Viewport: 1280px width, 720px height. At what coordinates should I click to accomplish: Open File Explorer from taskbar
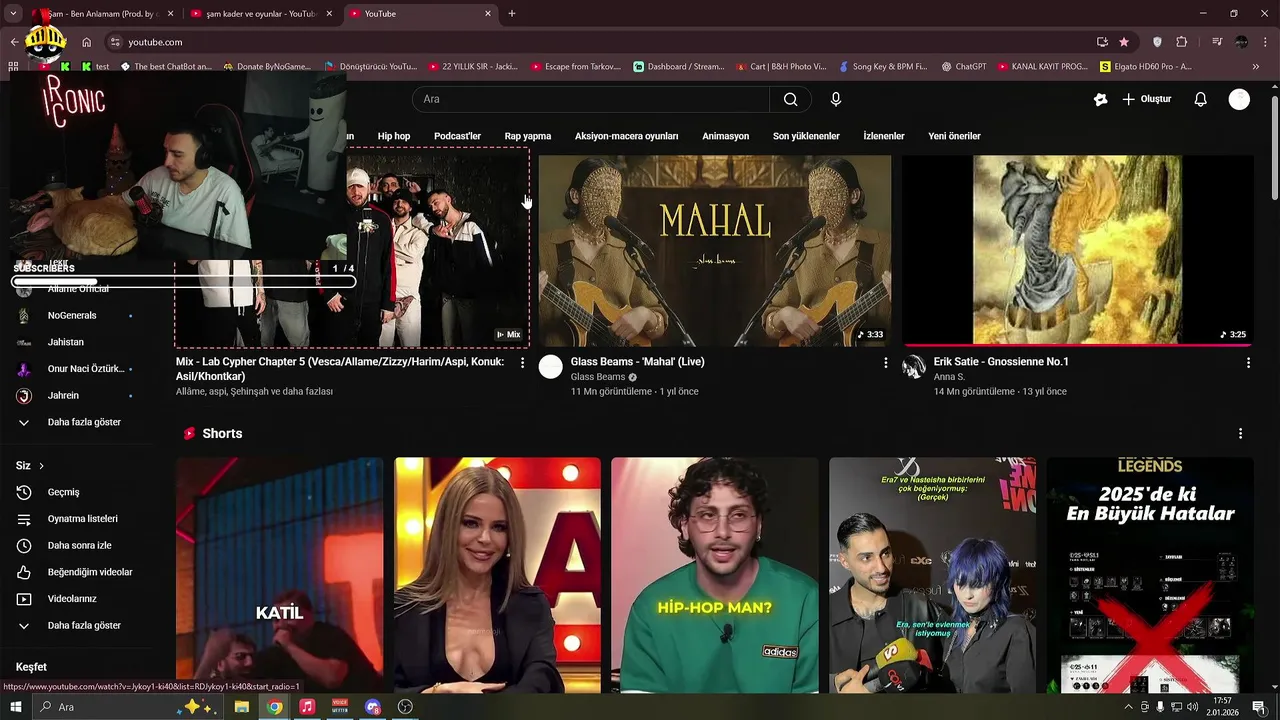pos(242,707)
